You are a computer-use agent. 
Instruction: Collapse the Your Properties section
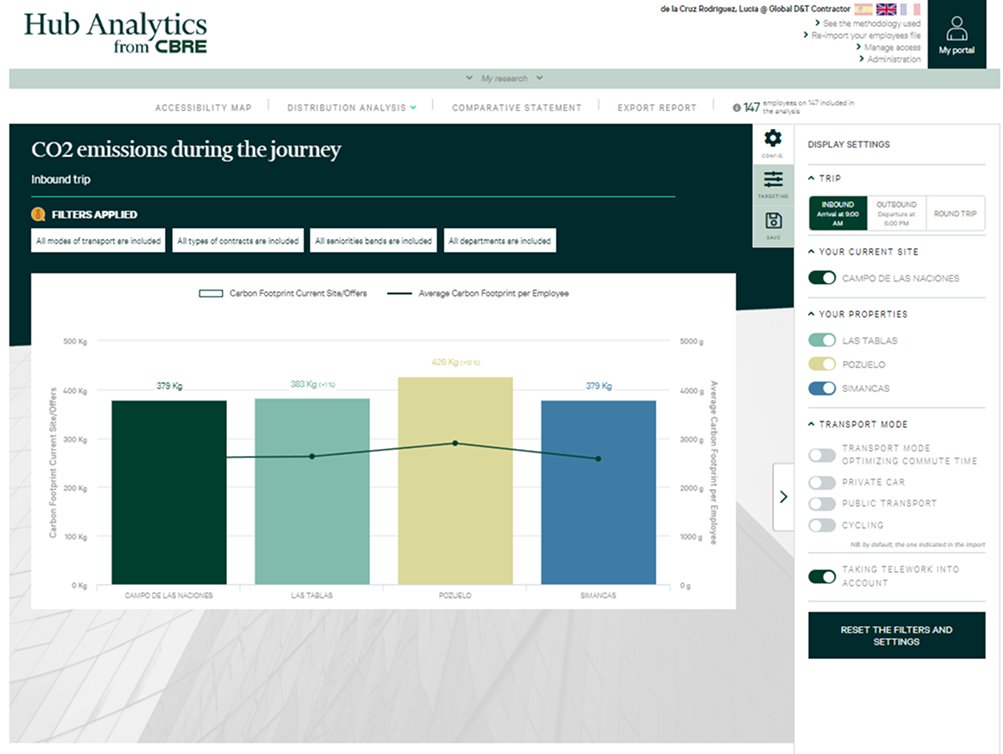pyautogui.click(x=811, y=314)
